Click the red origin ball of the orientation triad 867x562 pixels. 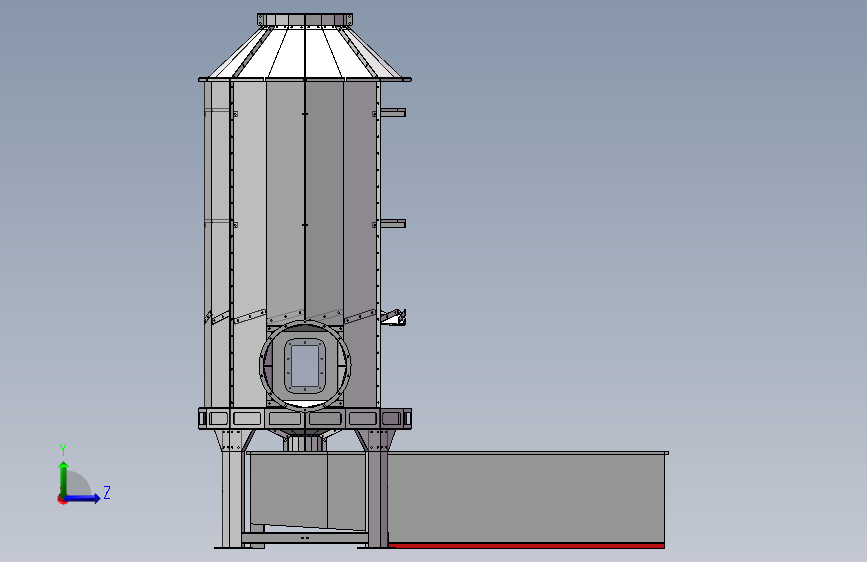(62, 499)
